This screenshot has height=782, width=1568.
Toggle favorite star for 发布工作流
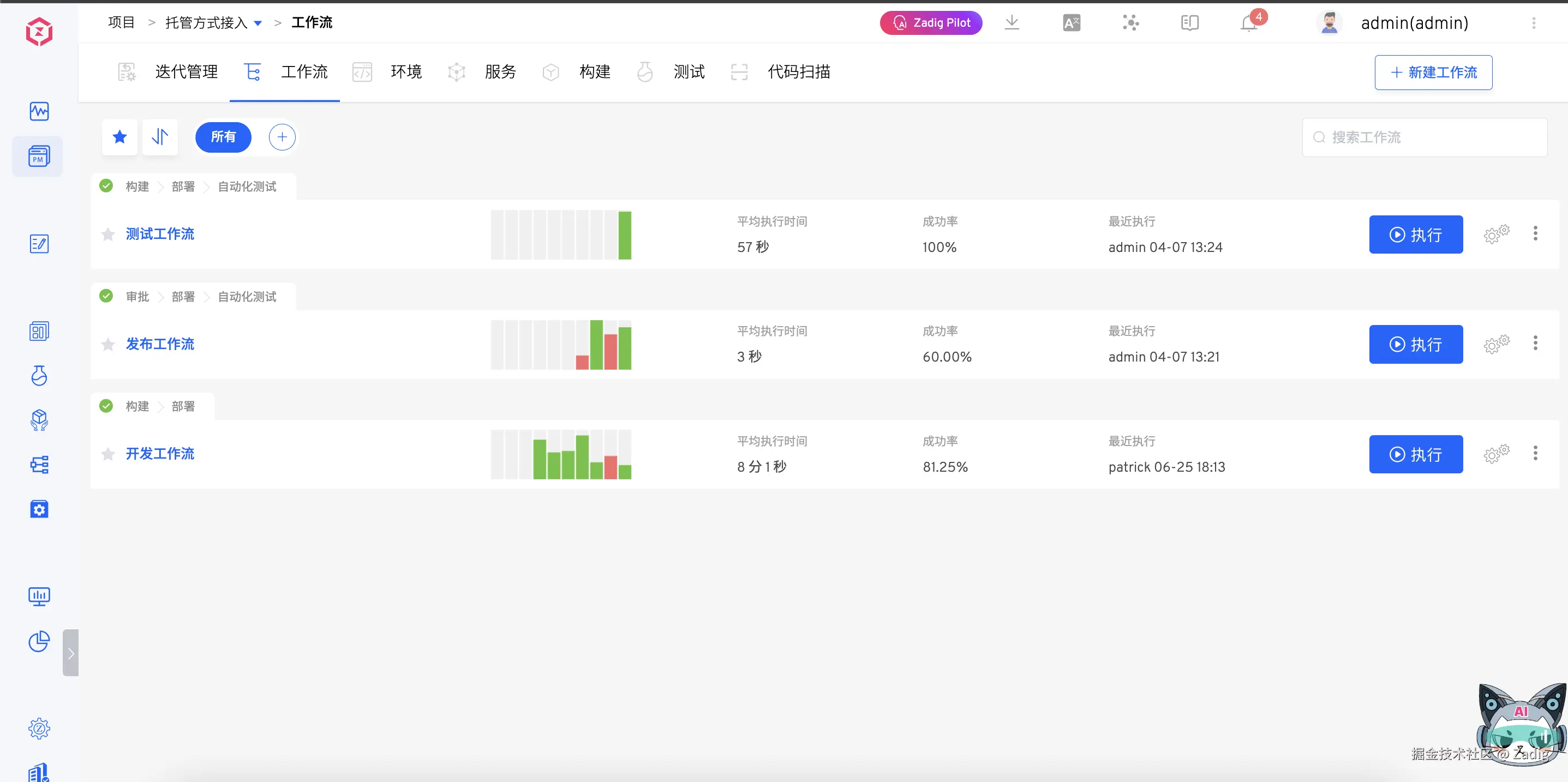click(109, 345)
